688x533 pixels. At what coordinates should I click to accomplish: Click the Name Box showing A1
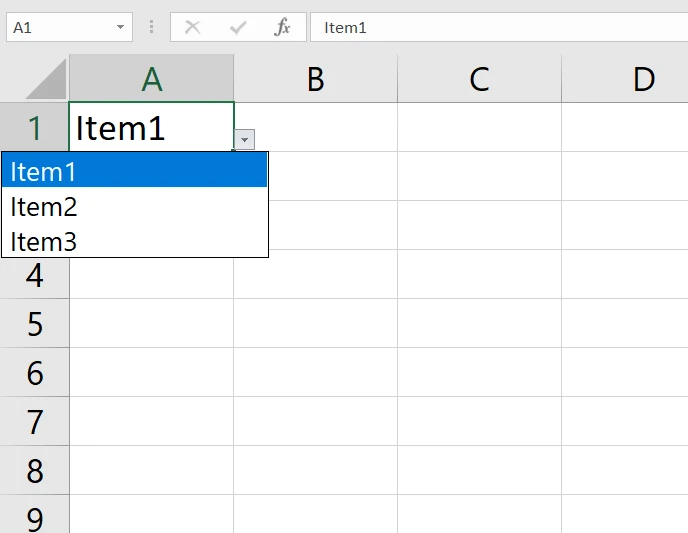pyautogui.click(x=60, y=28)
